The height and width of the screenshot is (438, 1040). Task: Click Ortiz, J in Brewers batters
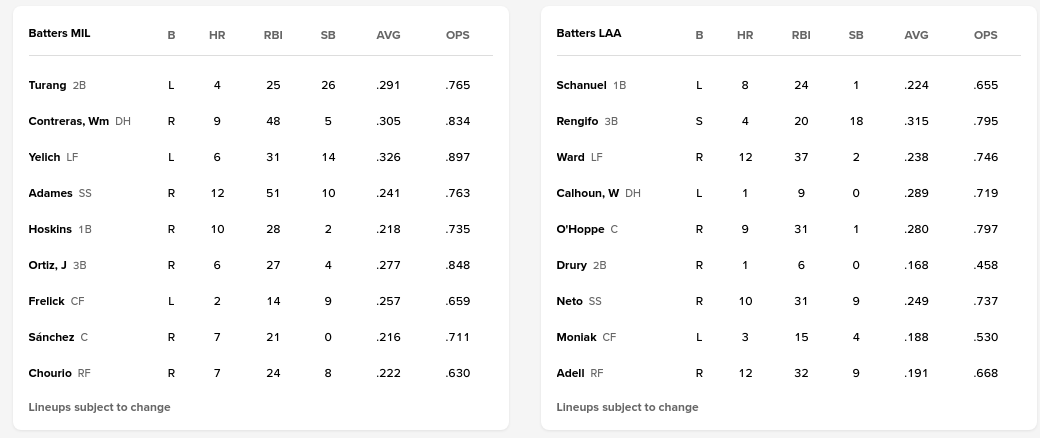click(47, 265)
